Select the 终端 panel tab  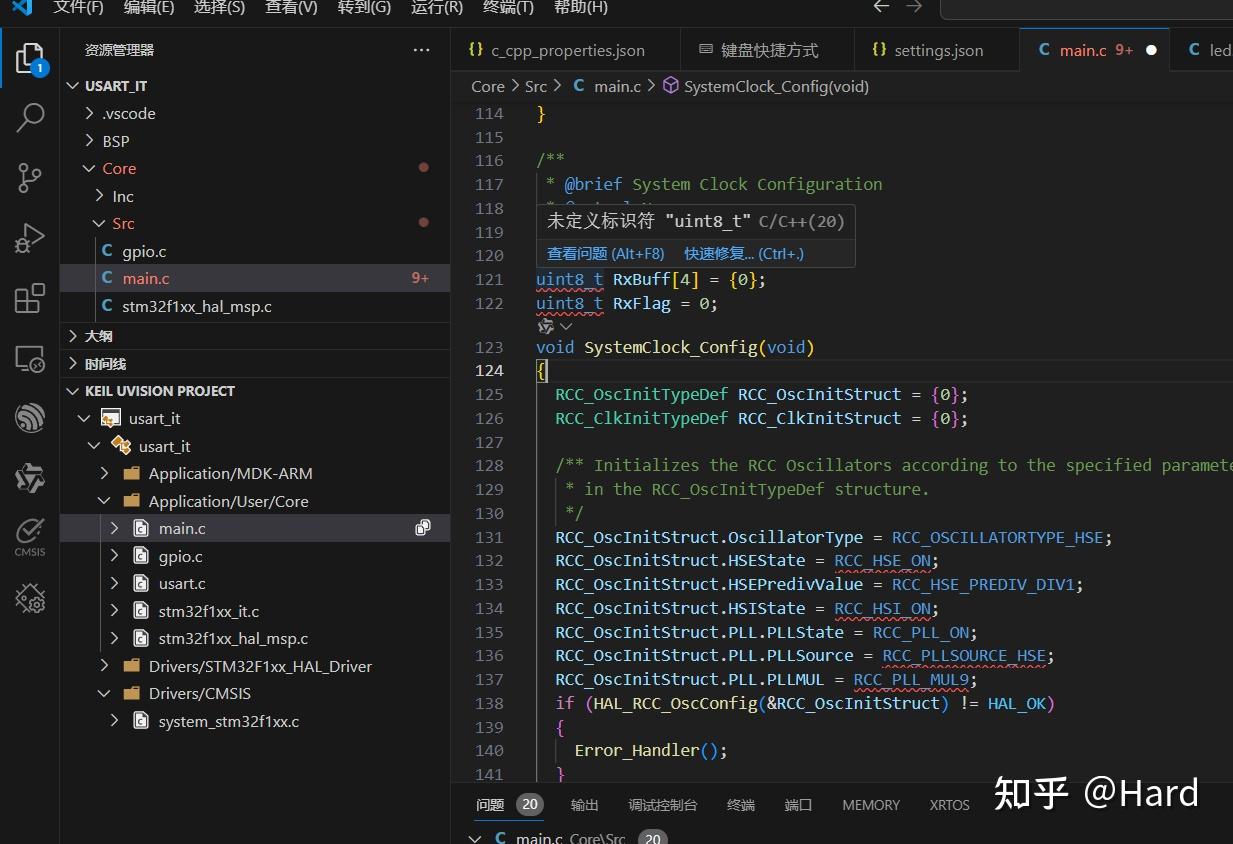point(740,804)
